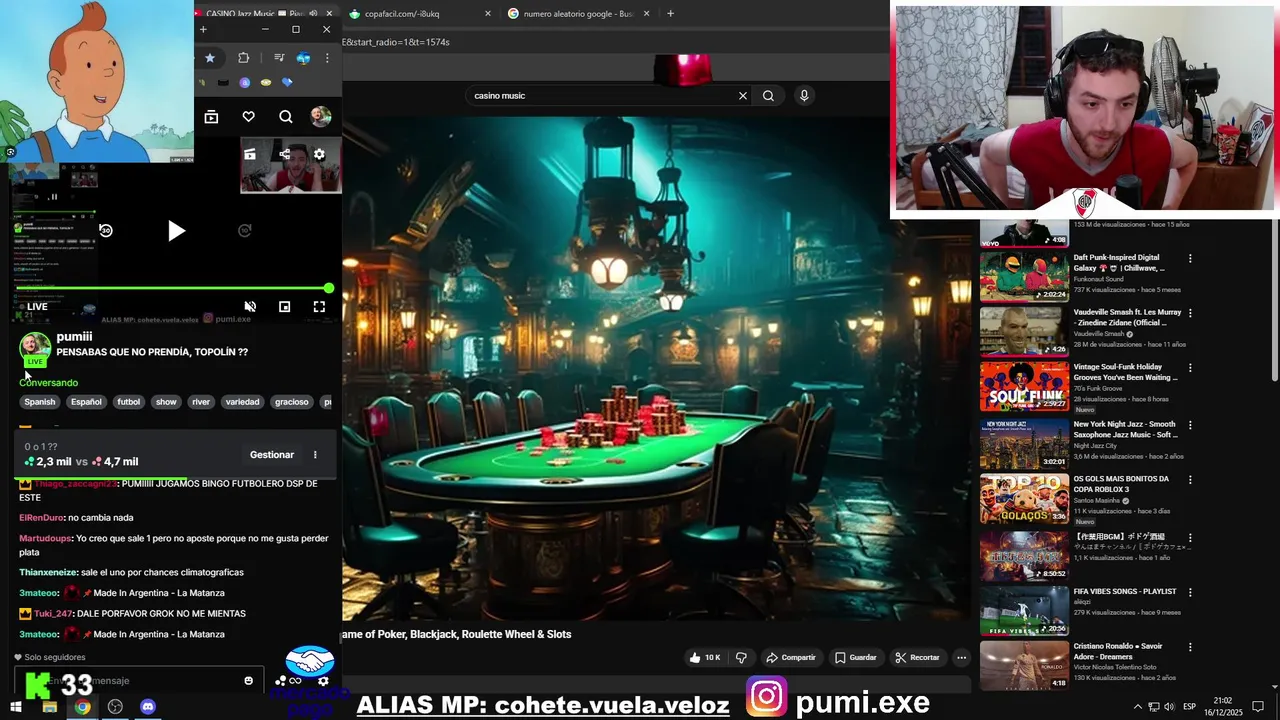Screen dimensions: 1280x720
Task: Switch to numero aleatorio google tab
Action: [x=578, y=13]
